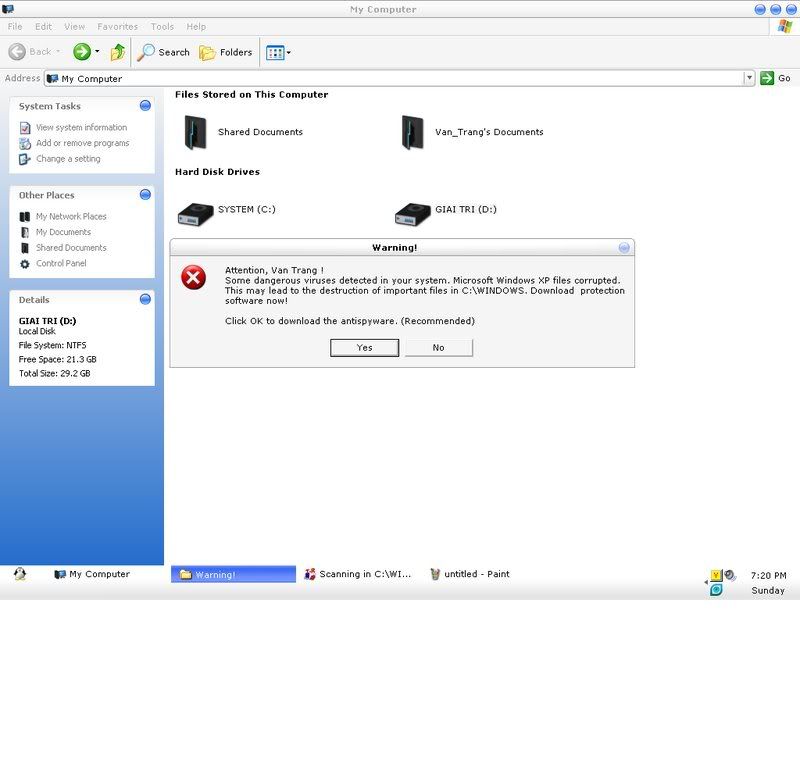Click the My Computer title bar icon

click(8, 9)
